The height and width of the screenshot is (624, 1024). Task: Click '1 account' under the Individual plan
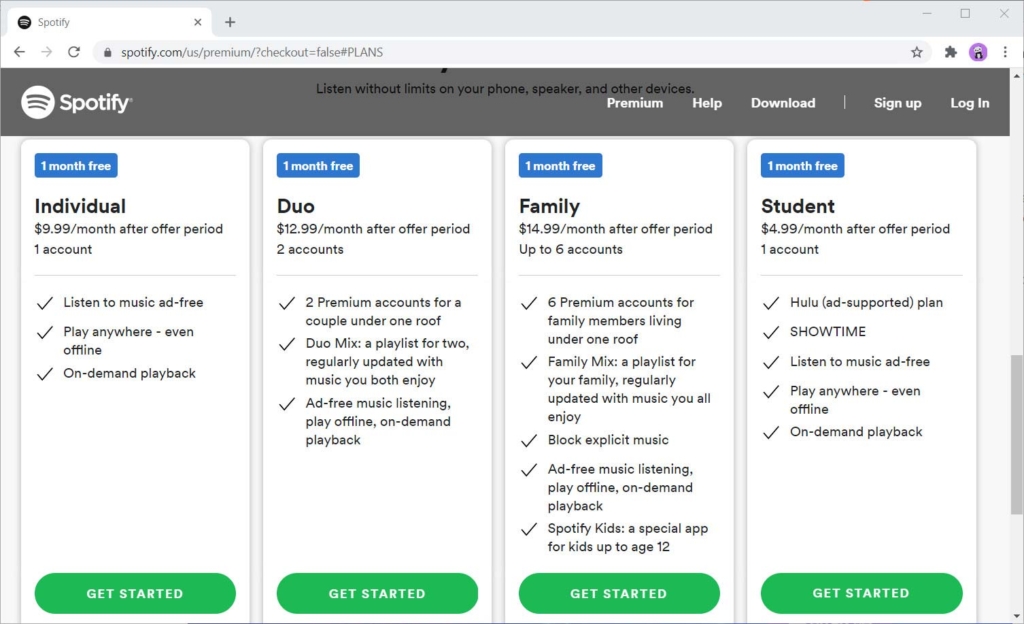63,249
